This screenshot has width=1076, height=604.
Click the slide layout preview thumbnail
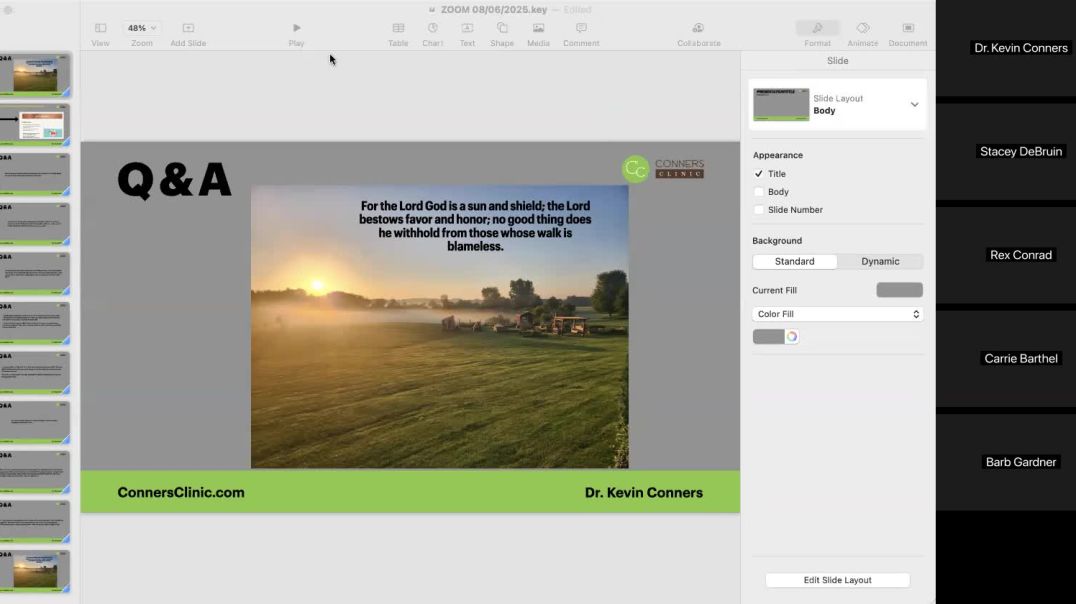click(x=781, y=105)
